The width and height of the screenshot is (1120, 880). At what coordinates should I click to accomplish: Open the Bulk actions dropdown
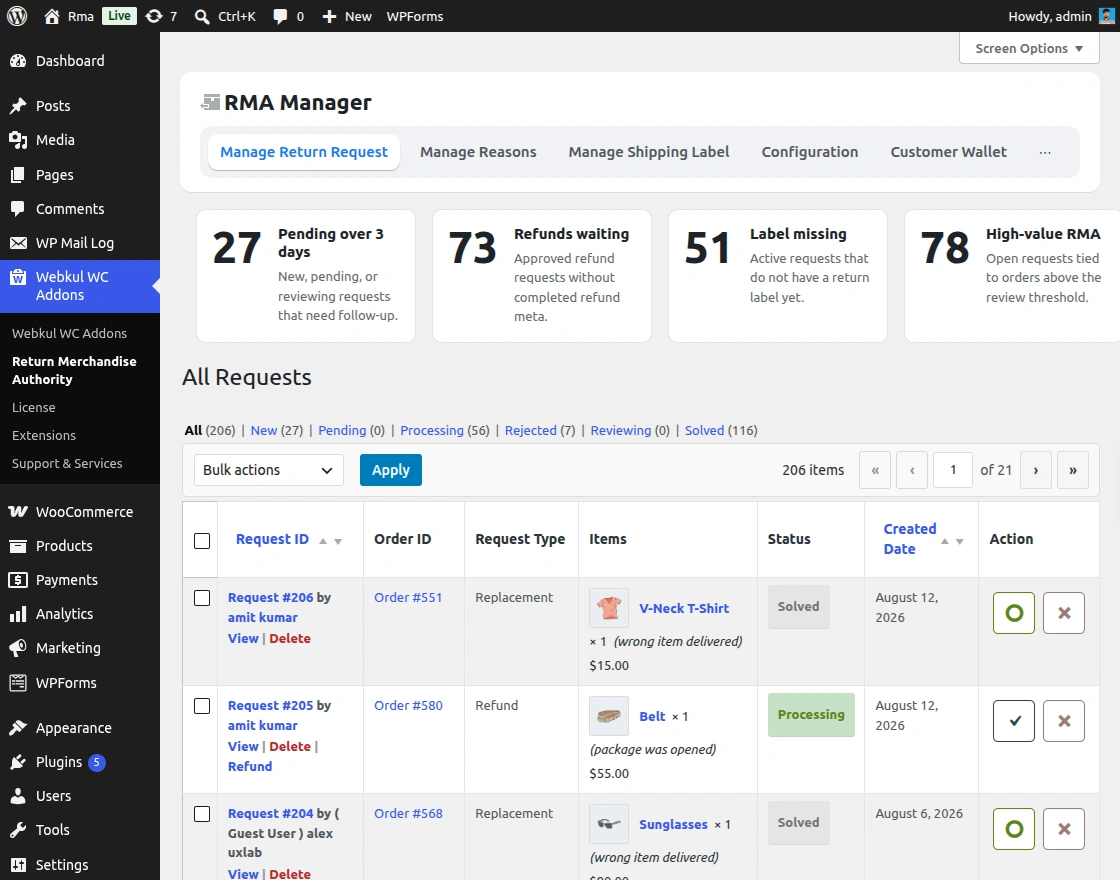(x=269, y=470)
